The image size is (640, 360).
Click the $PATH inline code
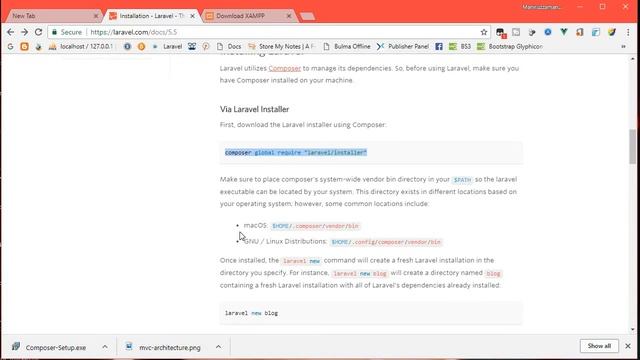(x=462, y=180)
